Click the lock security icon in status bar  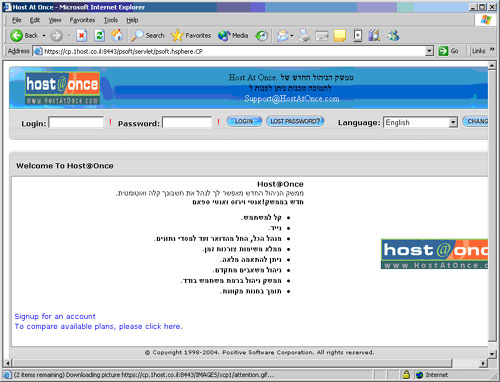[x=406, y=375]
